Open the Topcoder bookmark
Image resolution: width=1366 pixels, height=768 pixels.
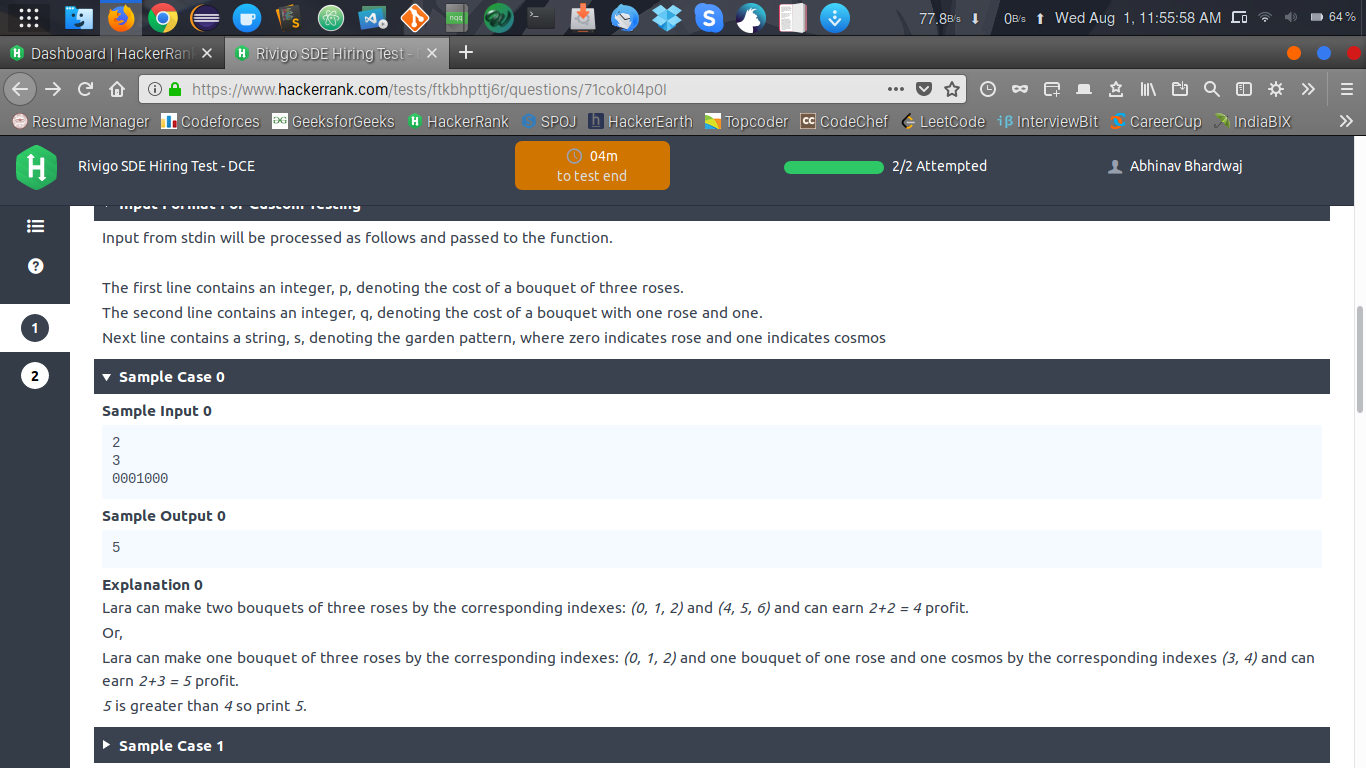[x=746, y=121]
